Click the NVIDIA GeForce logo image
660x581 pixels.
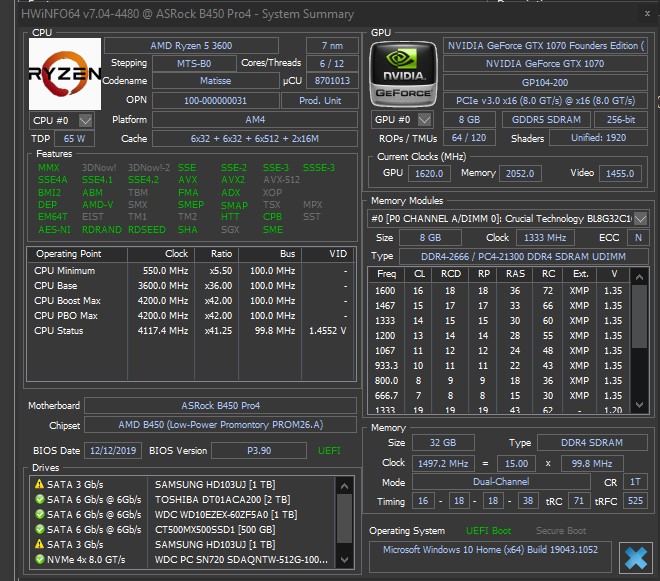(x=403, y=74)
